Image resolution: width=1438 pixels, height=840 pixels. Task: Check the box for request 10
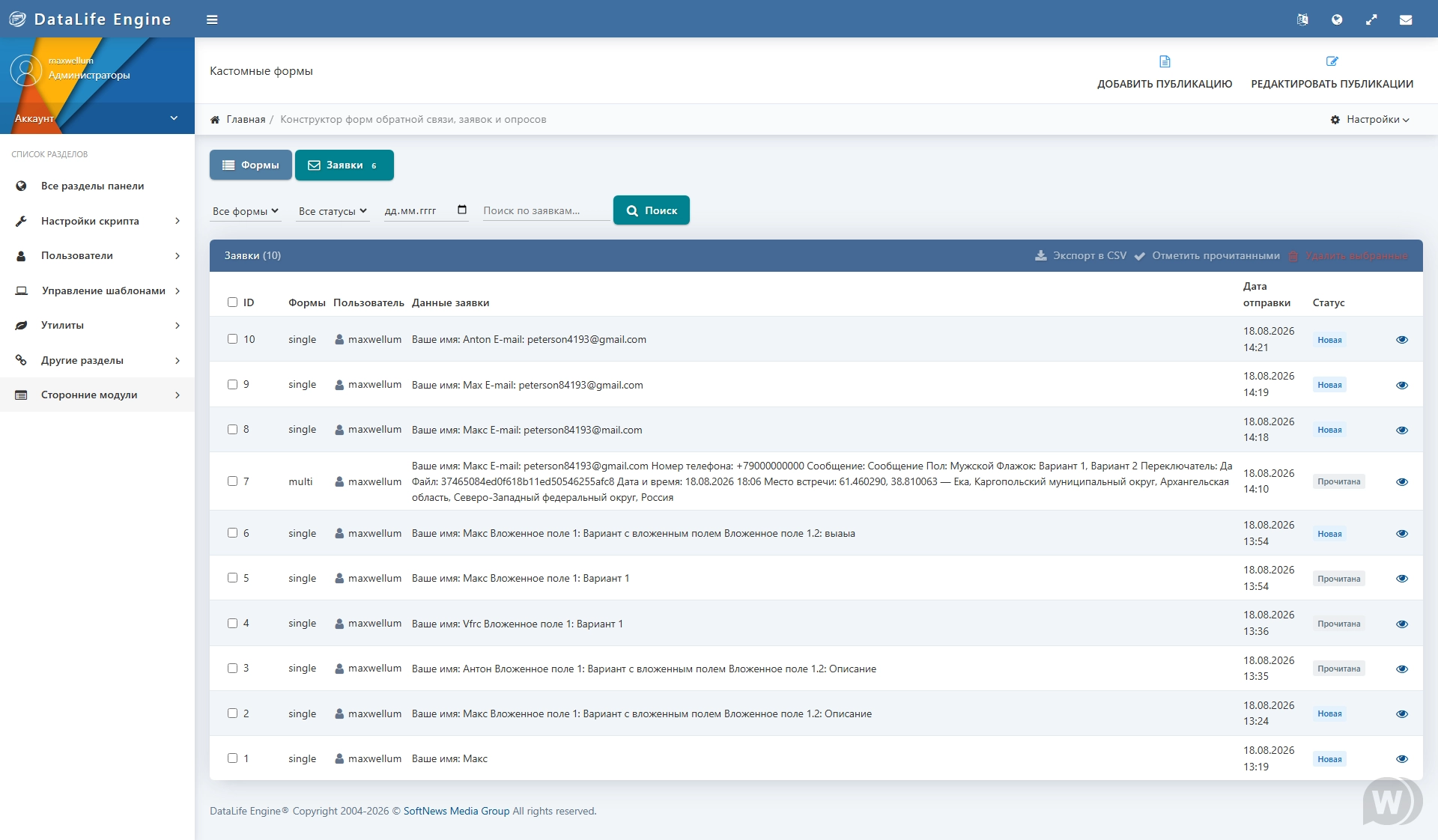tap(232, 339)
